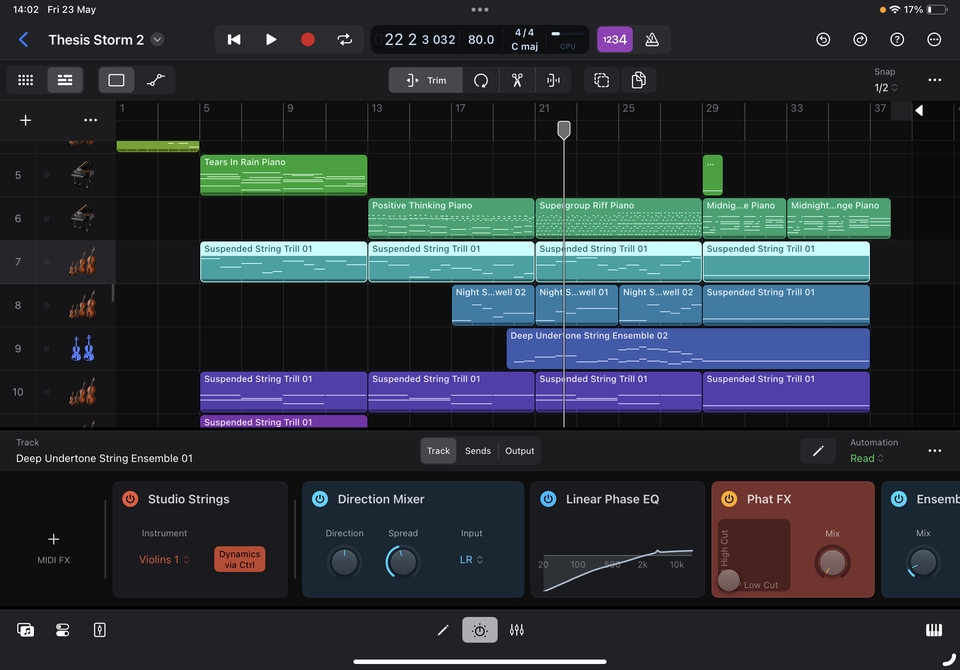Toggle Phat FX power button
Image resolution: width=960 pixels, height=670 pixels.
tap(729, 499)
